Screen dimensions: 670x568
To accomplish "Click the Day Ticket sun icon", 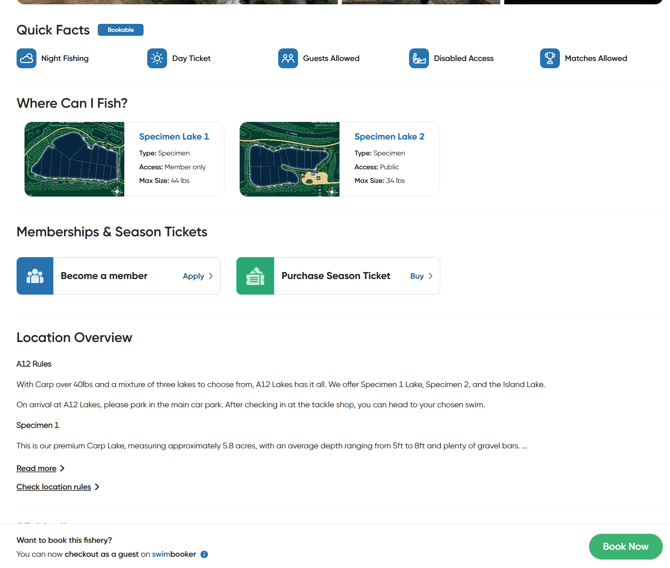I will tap(157, 58).
